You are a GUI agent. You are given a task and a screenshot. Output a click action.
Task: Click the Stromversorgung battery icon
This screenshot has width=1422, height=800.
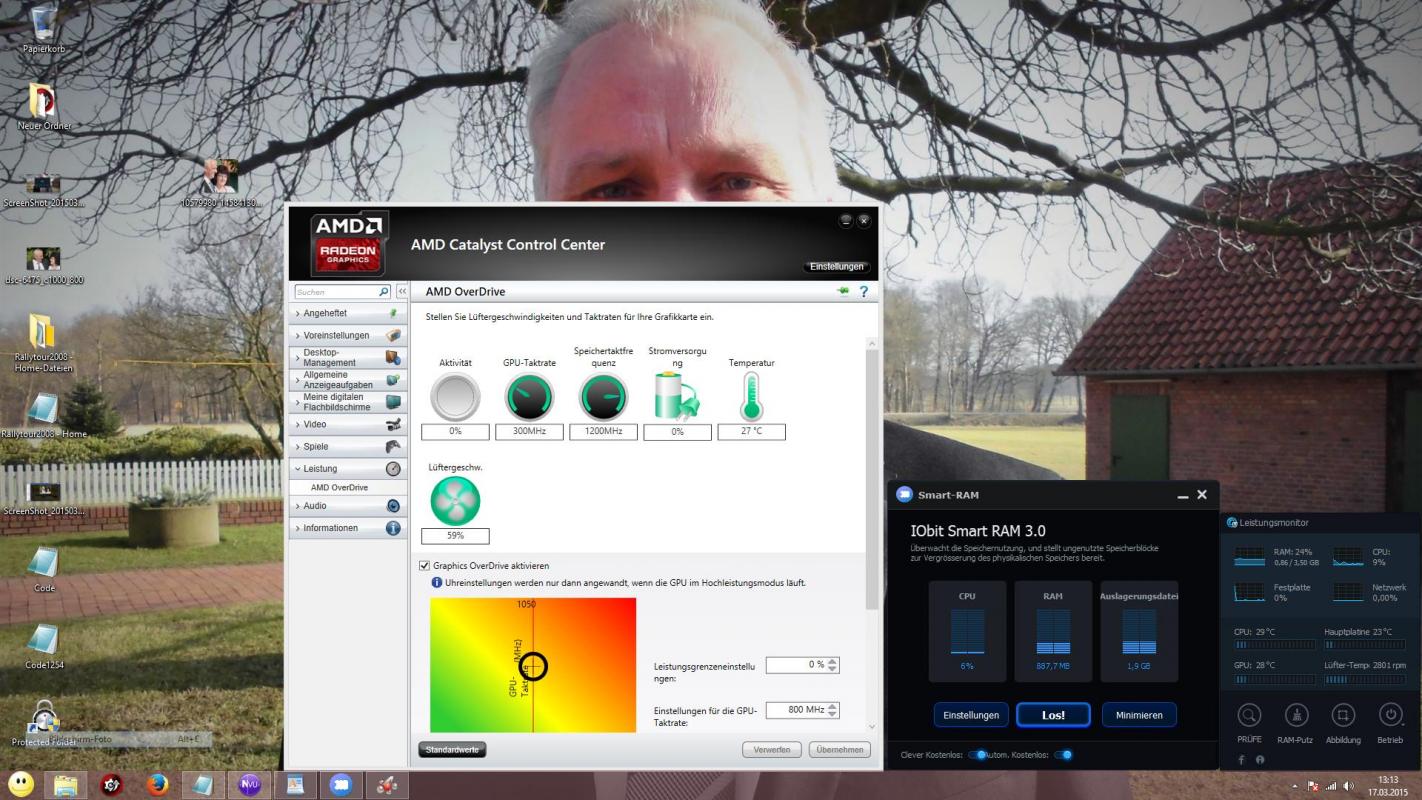pos(677,396)
